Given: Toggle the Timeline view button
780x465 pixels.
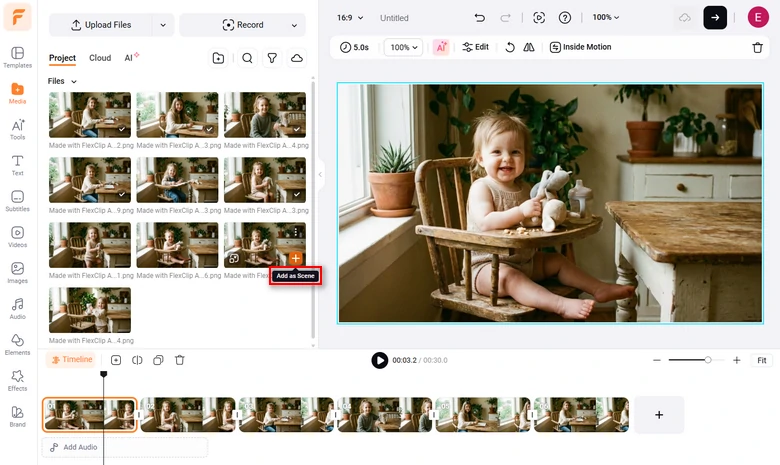Looking at the screenshot, I should click(71, 360).
